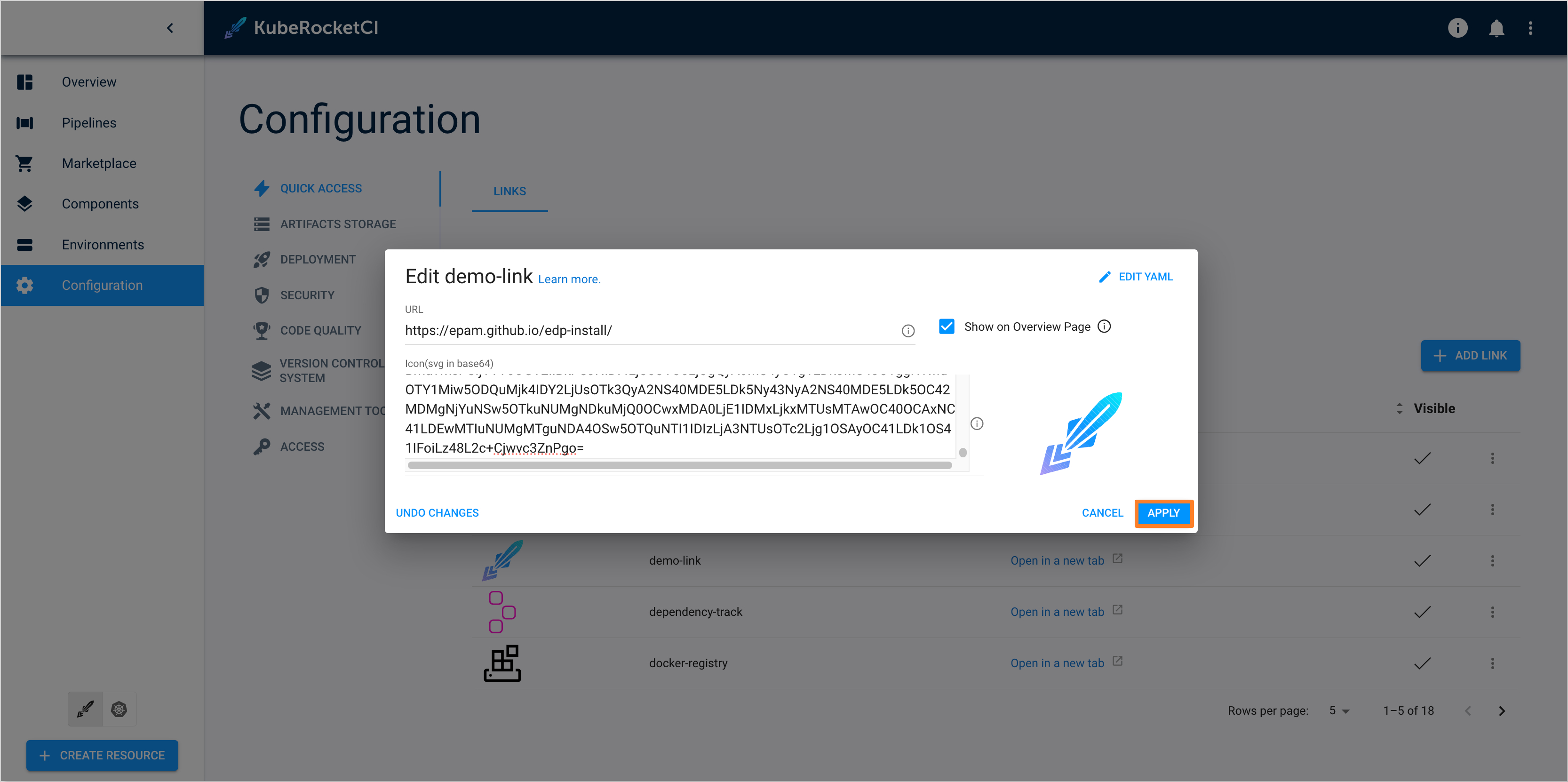Click the Undo Changes link
The width and height of the screenshot is (1568, 782).
pos(437,512)
